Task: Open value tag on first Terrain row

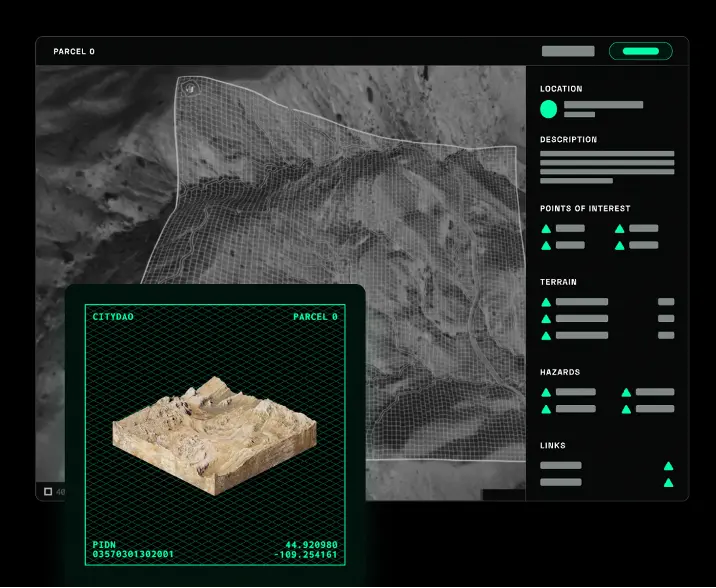Action: click(666, 302)
